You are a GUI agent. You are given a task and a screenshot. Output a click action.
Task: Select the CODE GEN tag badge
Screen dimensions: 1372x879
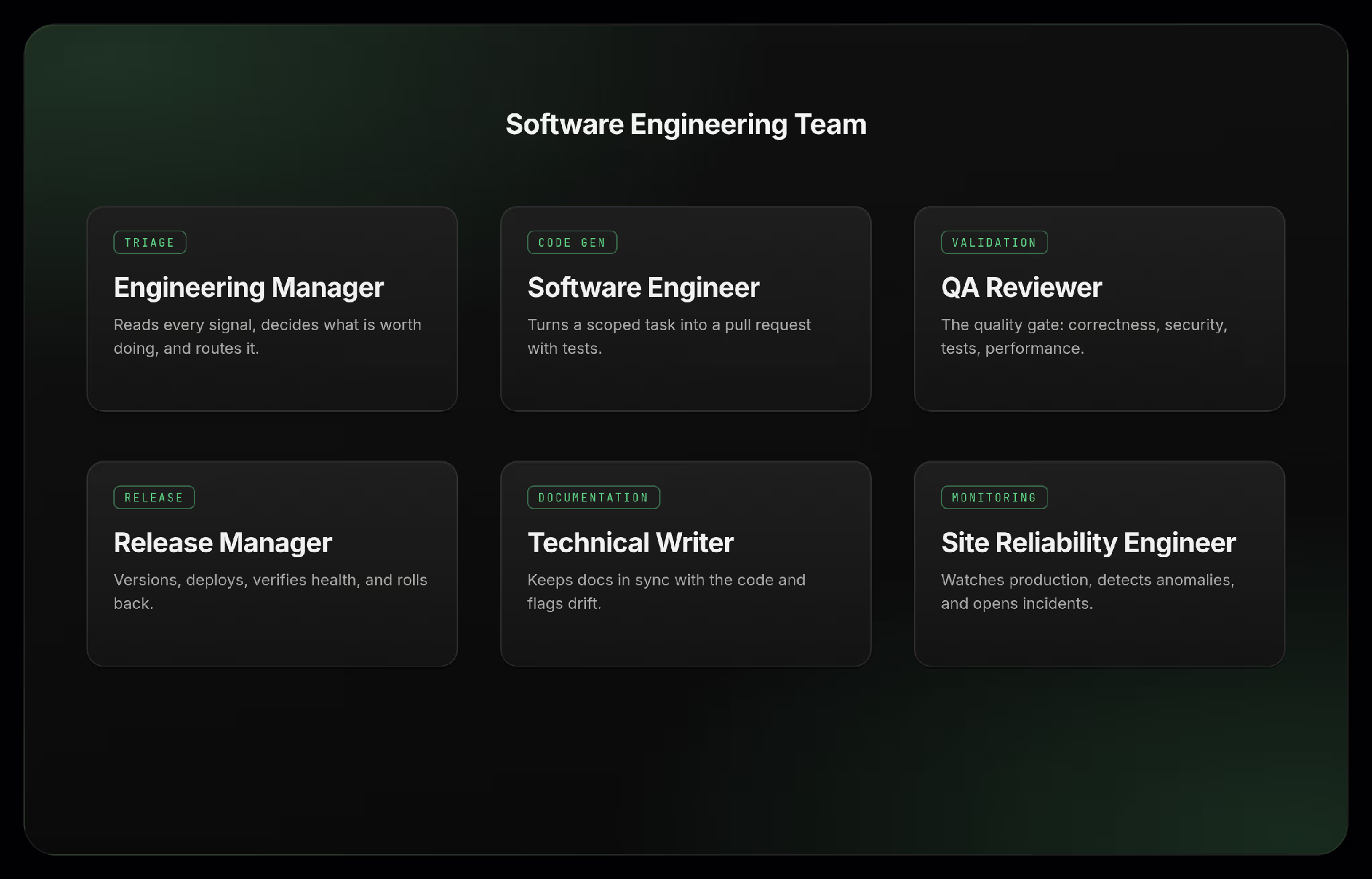click(572, 242)
